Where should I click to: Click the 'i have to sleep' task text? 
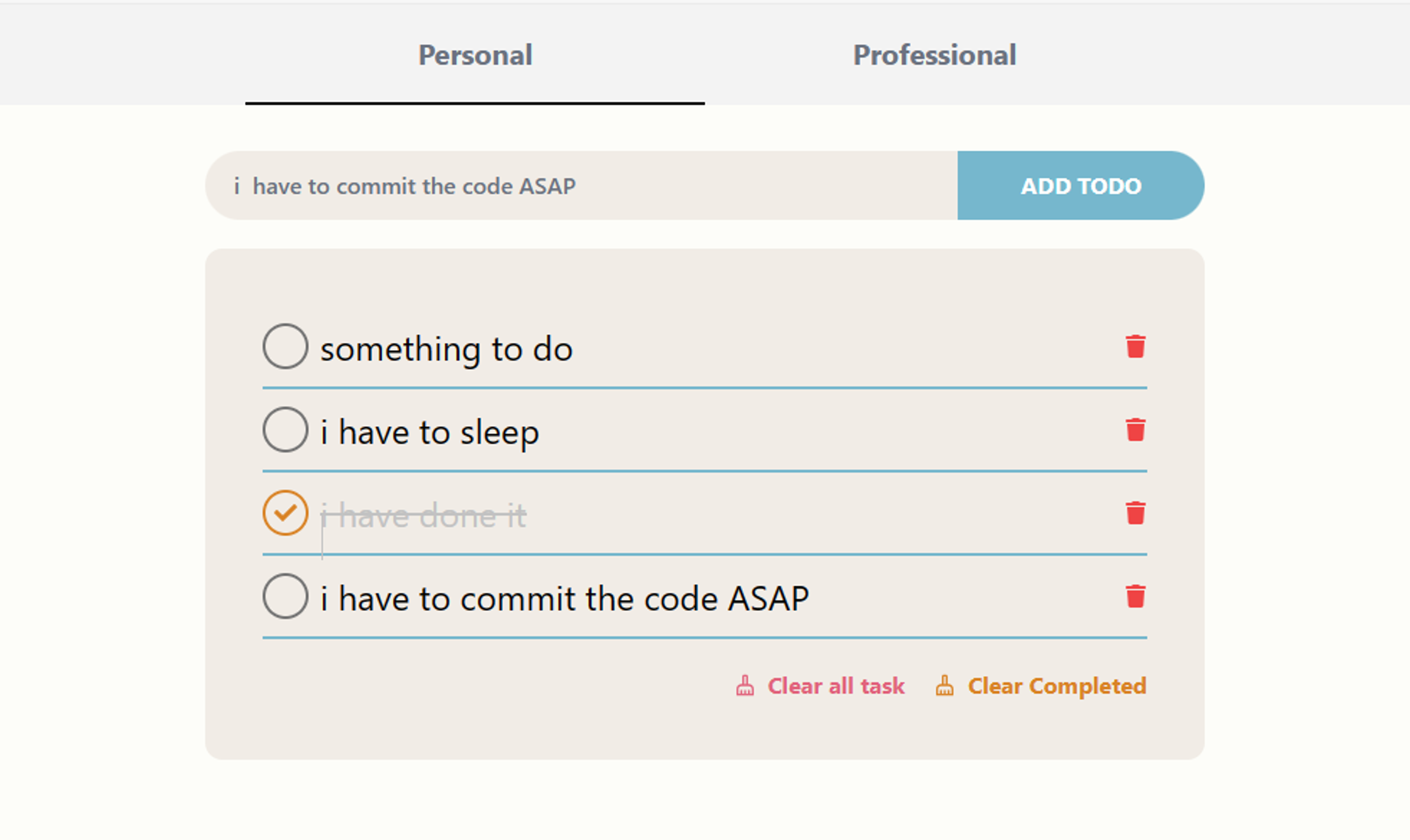coord(430,432)
